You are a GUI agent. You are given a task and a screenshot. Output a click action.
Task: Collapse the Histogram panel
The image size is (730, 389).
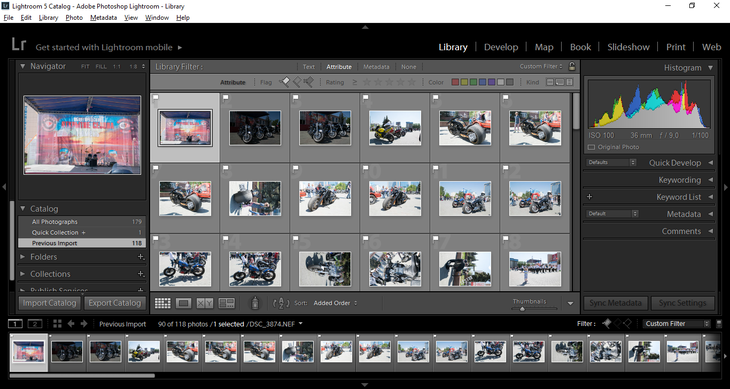710,68
